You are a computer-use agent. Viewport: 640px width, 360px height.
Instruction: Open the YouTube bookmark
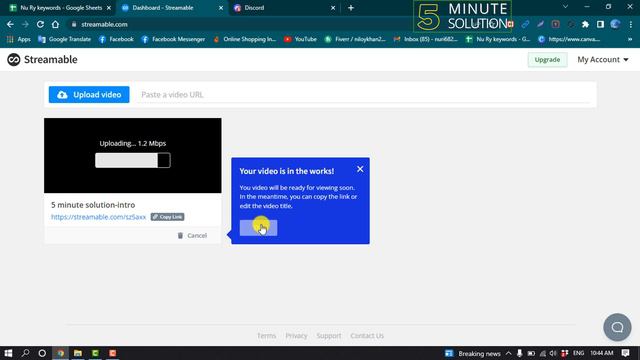[300, 39]
